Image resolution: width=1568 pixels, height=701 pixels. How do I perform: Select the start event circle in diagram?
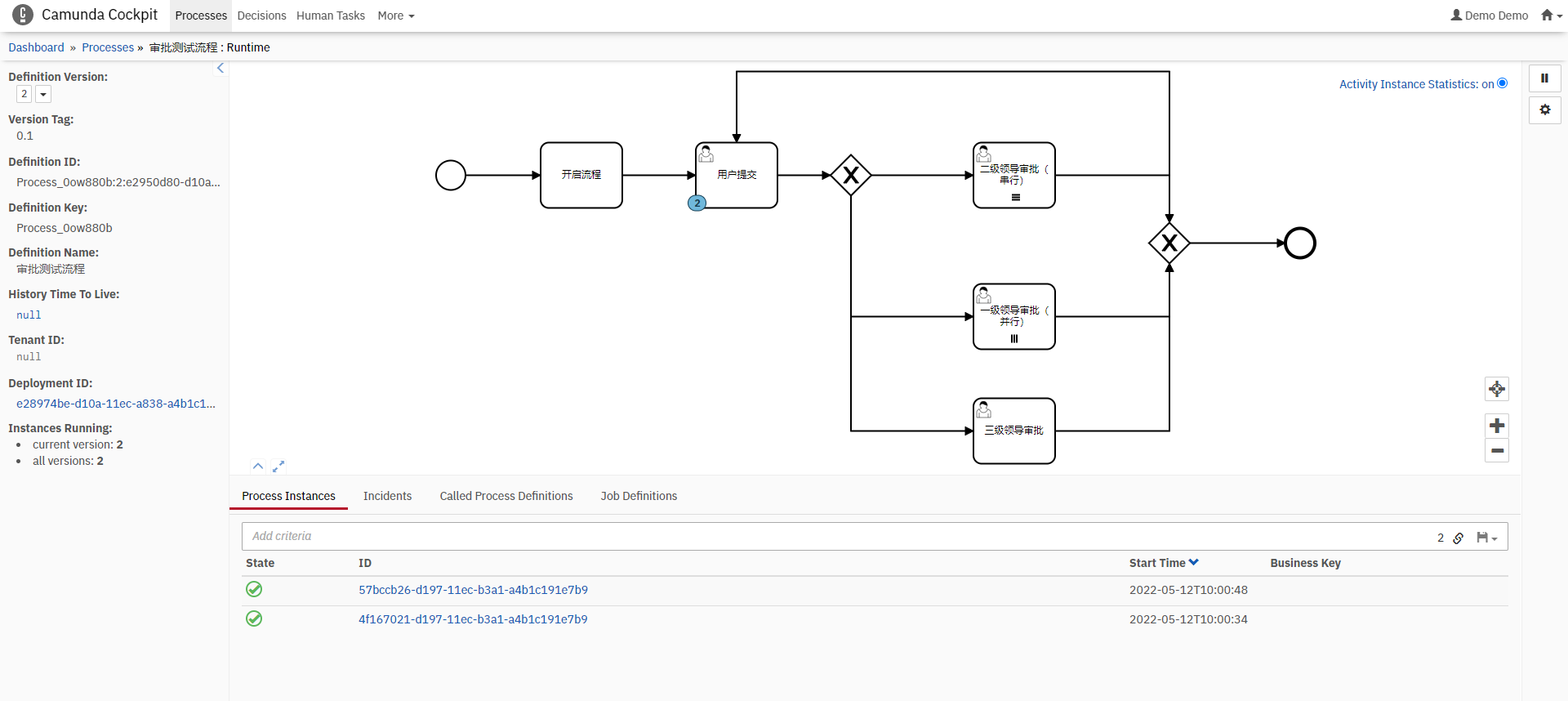coord(451,175)
